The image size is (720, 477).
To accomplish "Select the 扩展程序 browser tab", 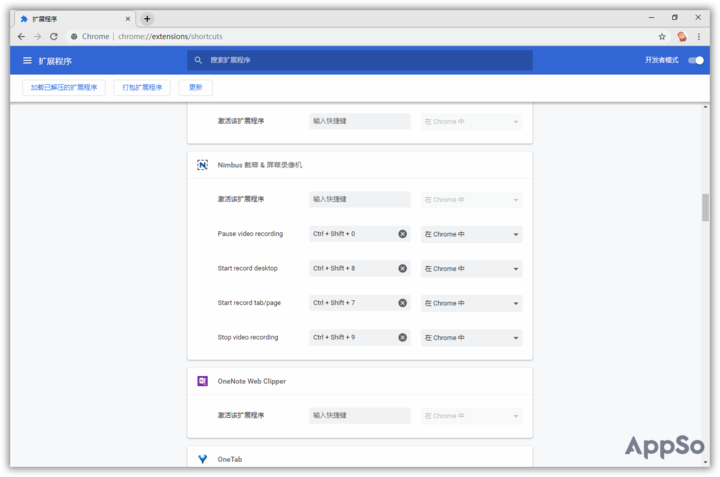I will 75,19.
